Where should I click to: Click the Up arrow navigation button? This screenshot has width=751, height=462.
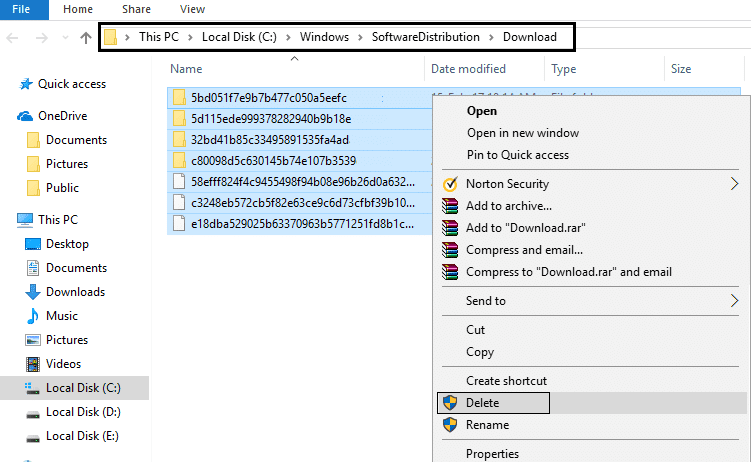[86, 38]
